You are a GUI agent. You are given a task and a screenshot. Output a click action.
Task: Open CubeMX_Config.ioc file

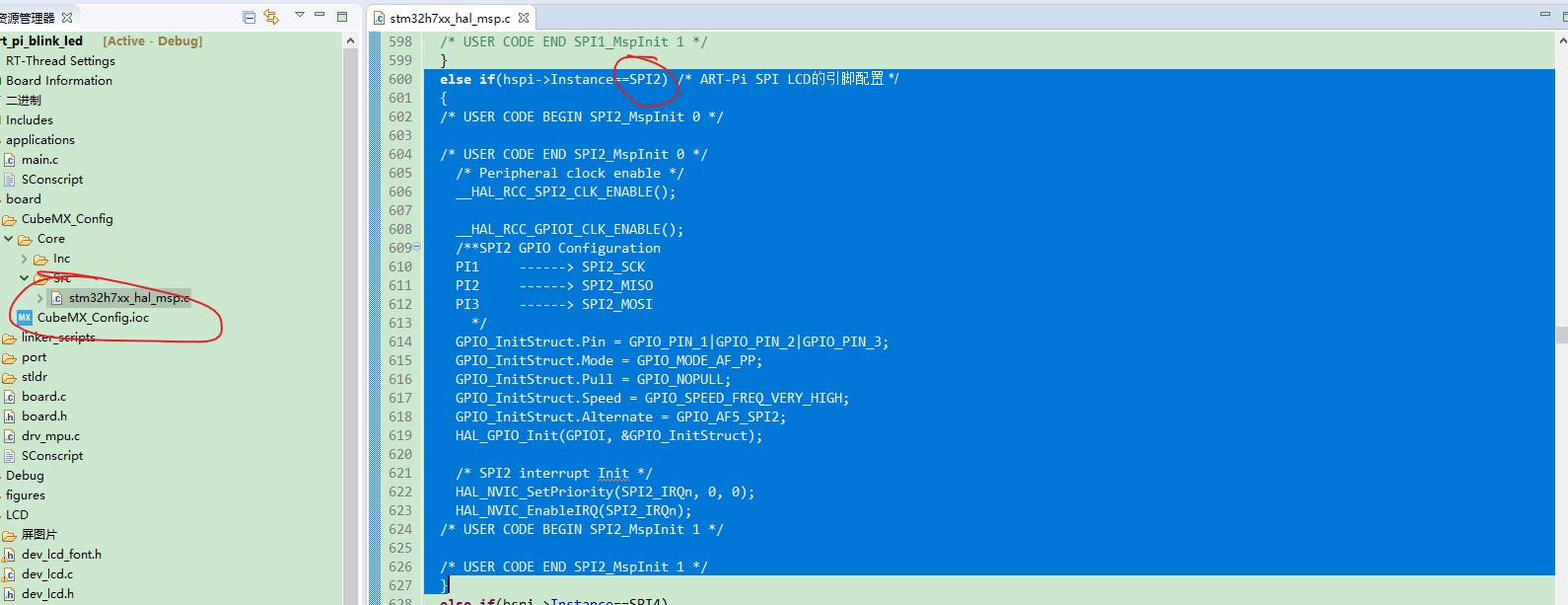[x=93, y=318]
